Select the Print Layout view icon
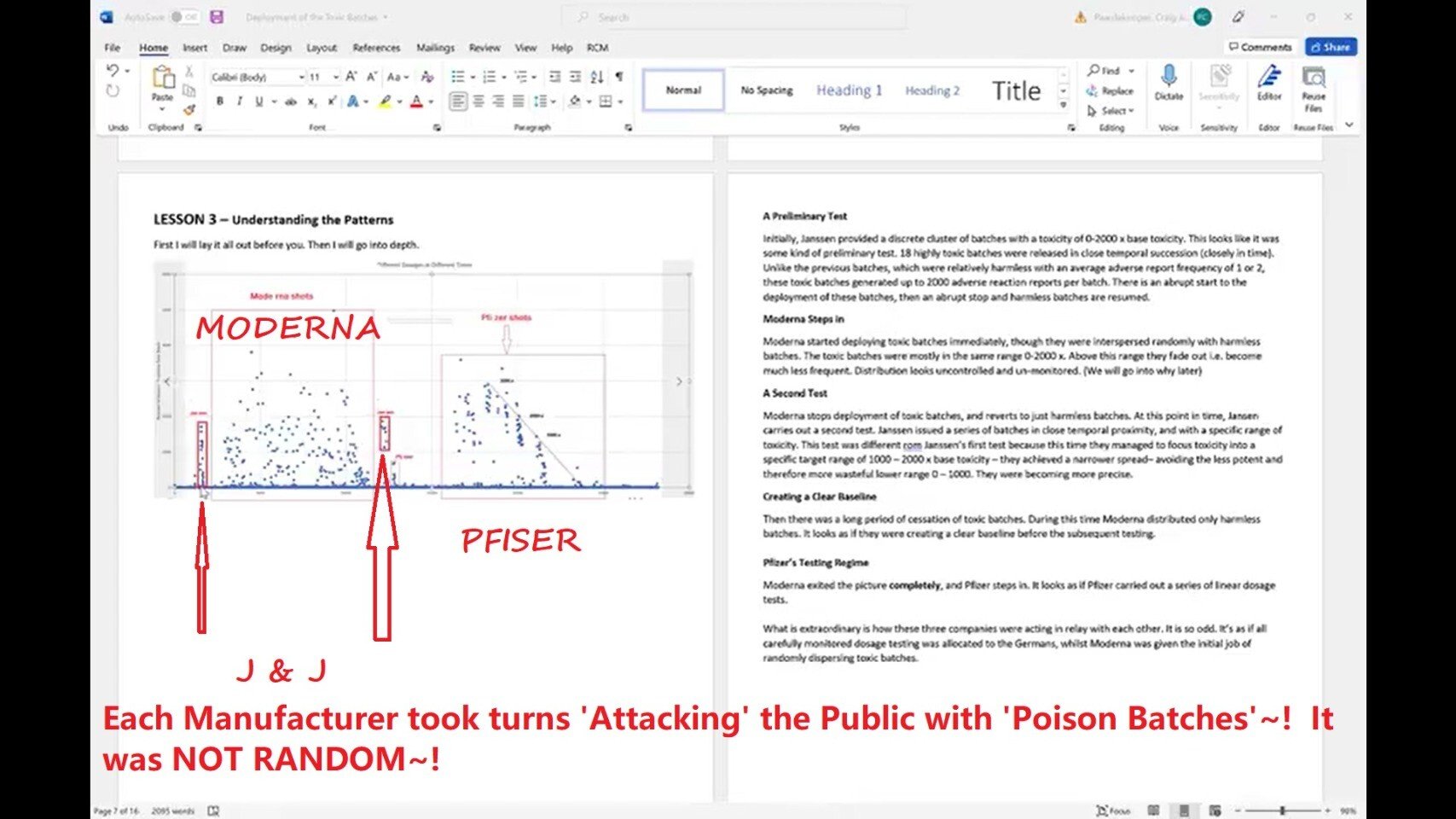The image size is (1456, 819). pyautogui.click(x=1184, y=810)
